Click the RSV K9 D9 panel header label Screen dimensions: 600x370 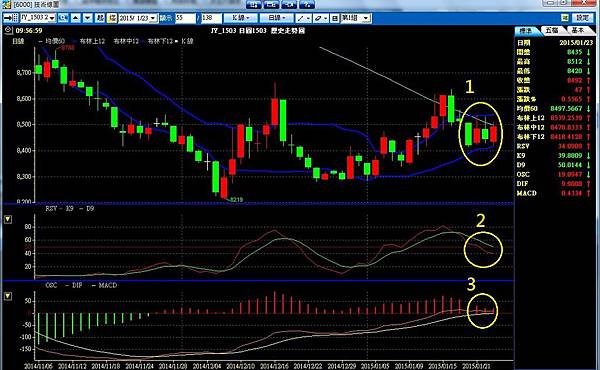[70, 209]
